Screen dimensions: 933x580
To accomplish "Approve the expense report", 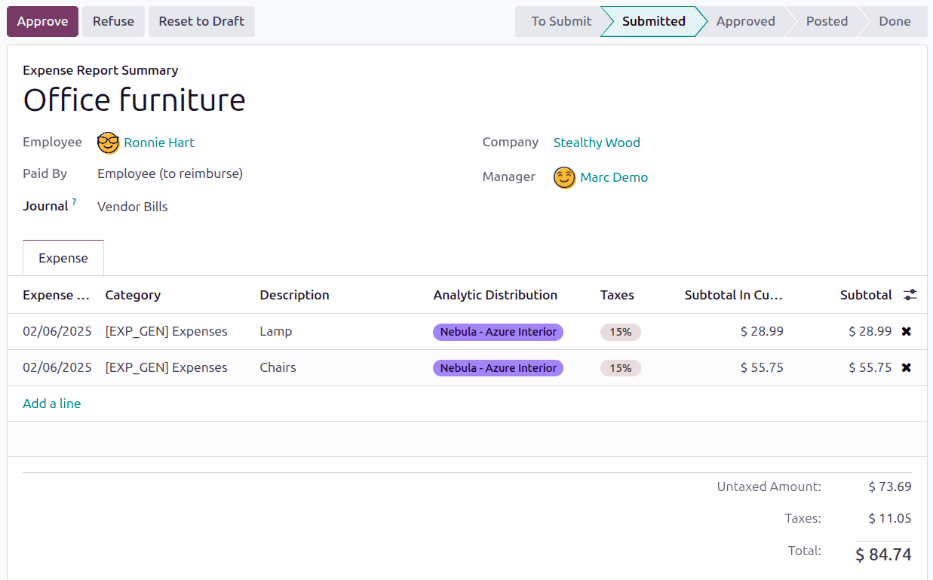I will pos(42,20).
